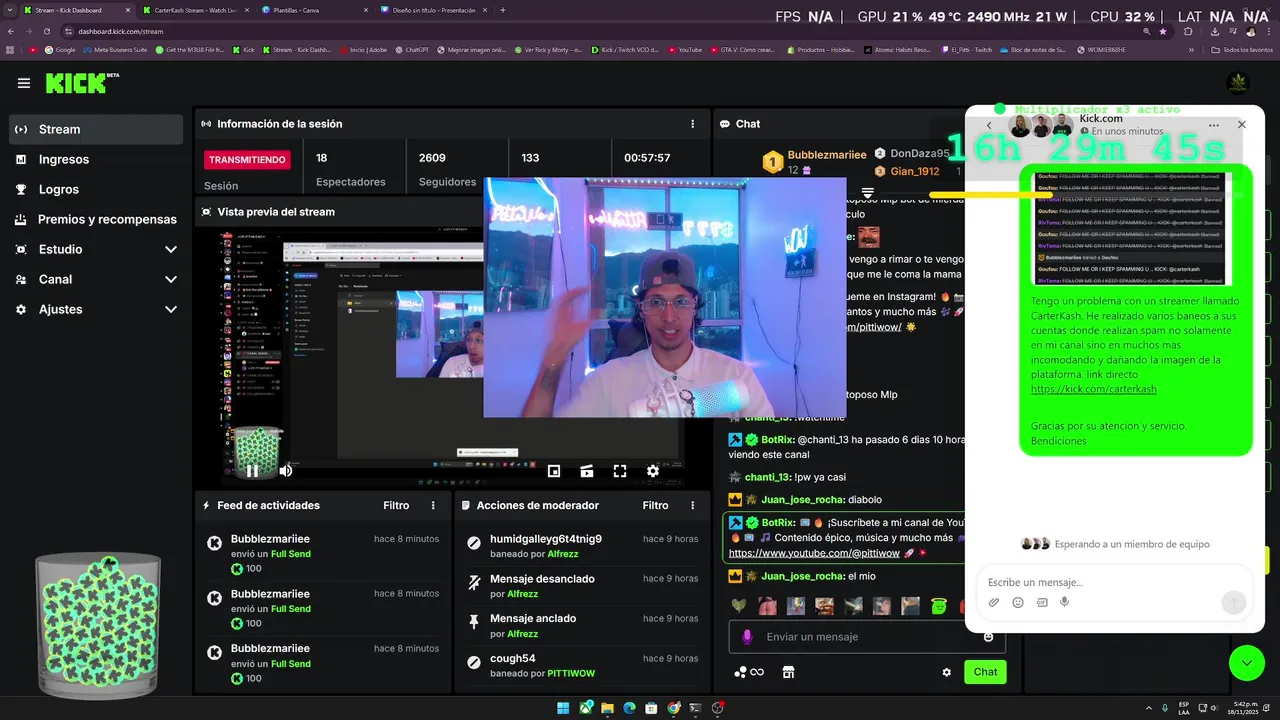Enter fullscreen on stream preview
Image resolution: width=1280 pixels, height=720 pixels.
620,471
